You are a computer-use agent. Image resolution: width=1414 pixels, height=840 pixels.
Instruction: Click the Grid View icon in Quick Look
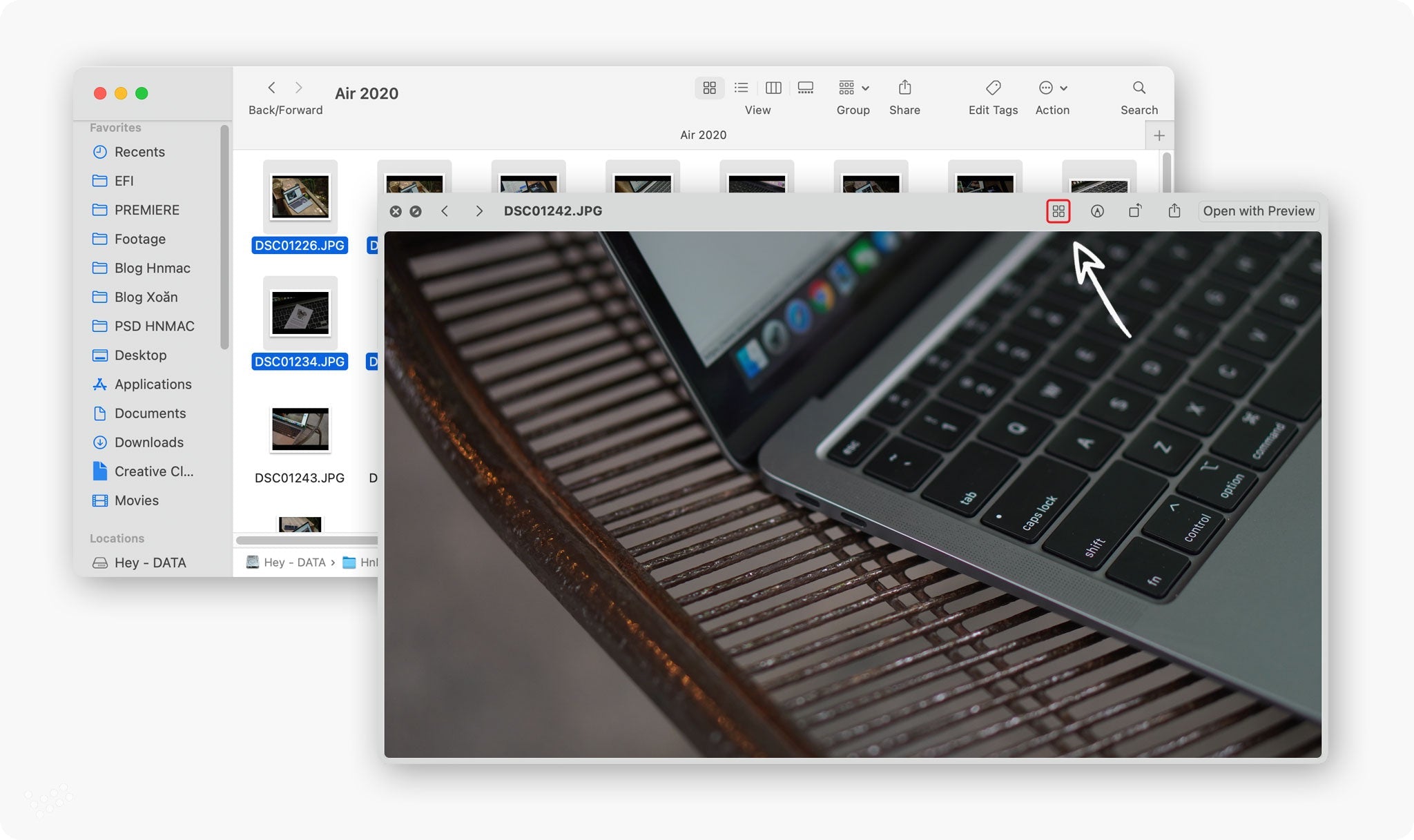(1058, 211)
